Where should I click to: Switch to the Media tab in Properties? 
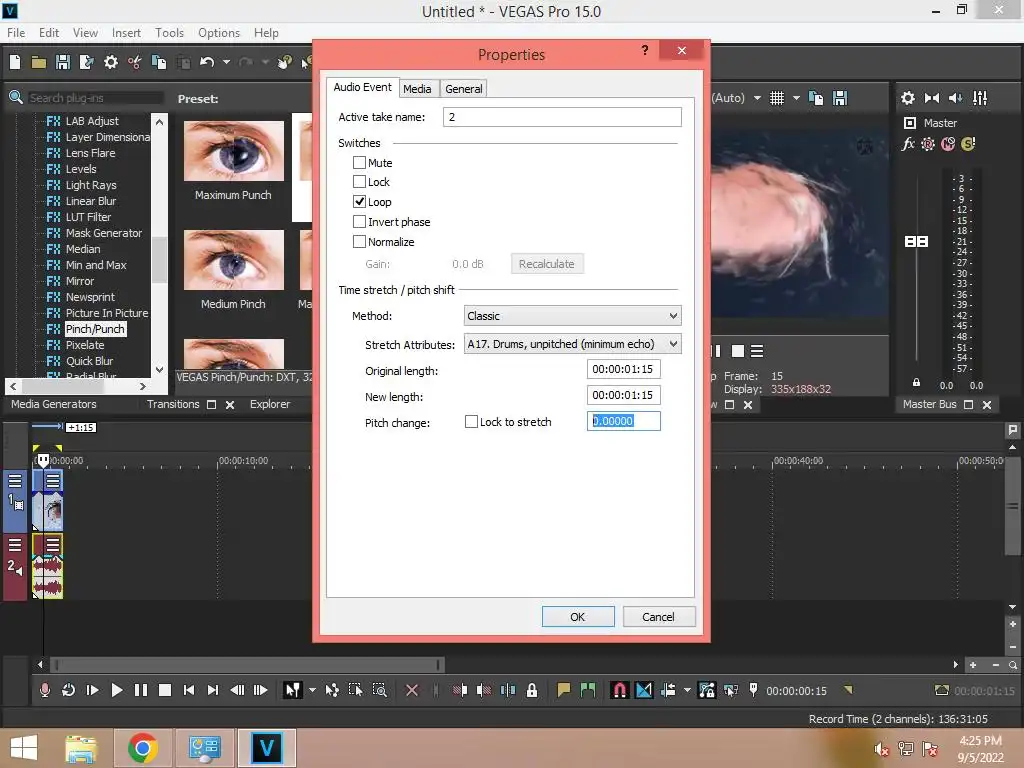pyautogui.click(x=417, y=89)
